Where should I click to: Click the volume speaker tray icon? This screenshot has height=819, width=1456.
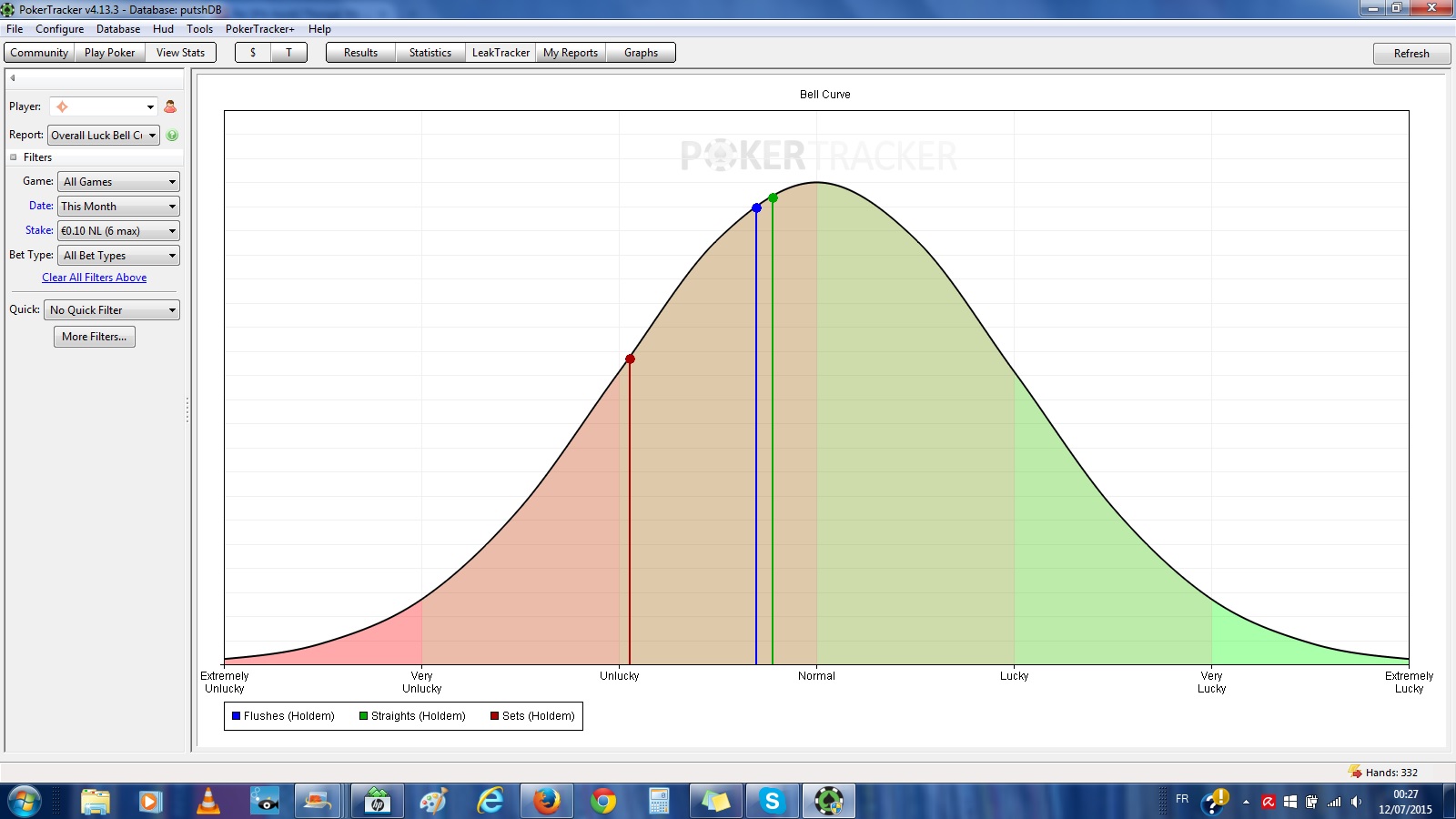point(1356,802)
